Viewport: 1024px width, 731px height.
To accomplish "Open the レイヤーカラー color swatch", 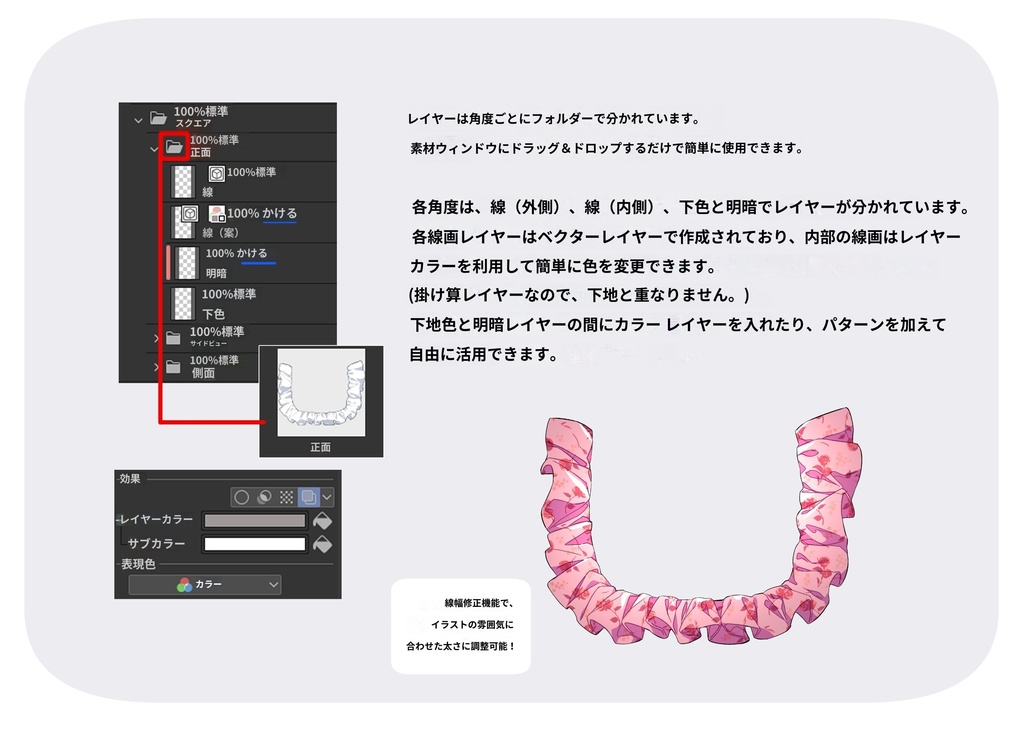I will tap(254, 520).
